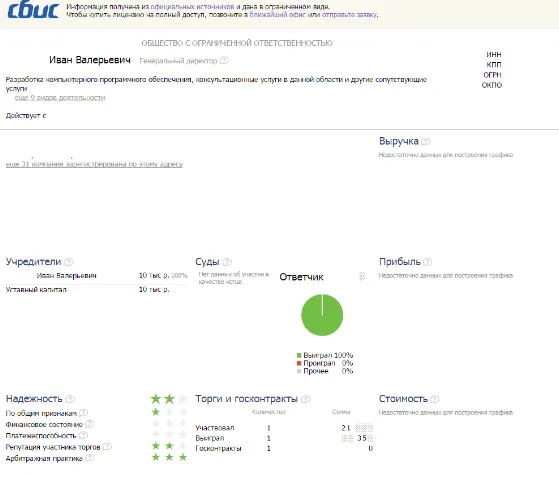
Task: Open founder Иван Валерьевич in Учредители
Action: (66, 276)
